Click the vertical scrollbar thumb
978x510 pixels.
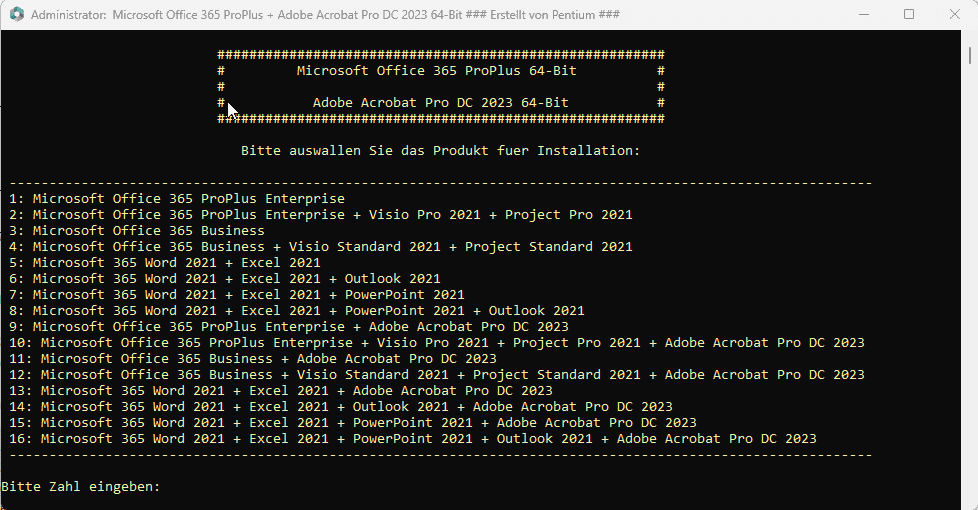970,54
